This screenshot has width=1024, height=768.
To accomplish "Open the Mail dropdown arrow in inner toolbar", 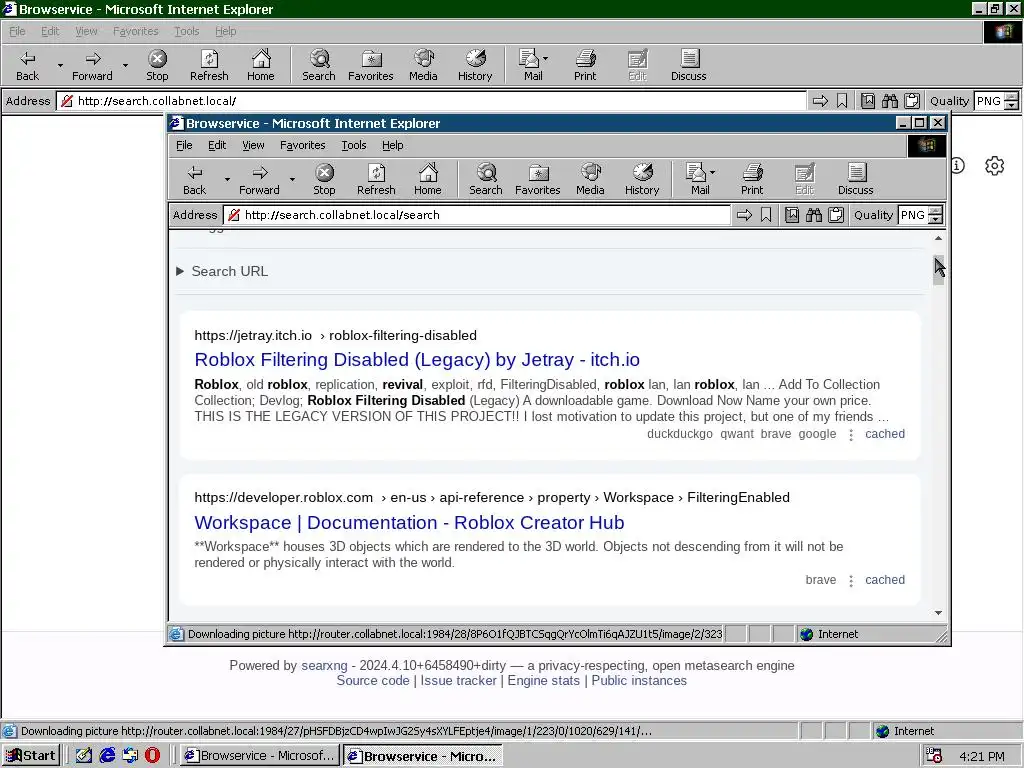I will pos(712,172).
